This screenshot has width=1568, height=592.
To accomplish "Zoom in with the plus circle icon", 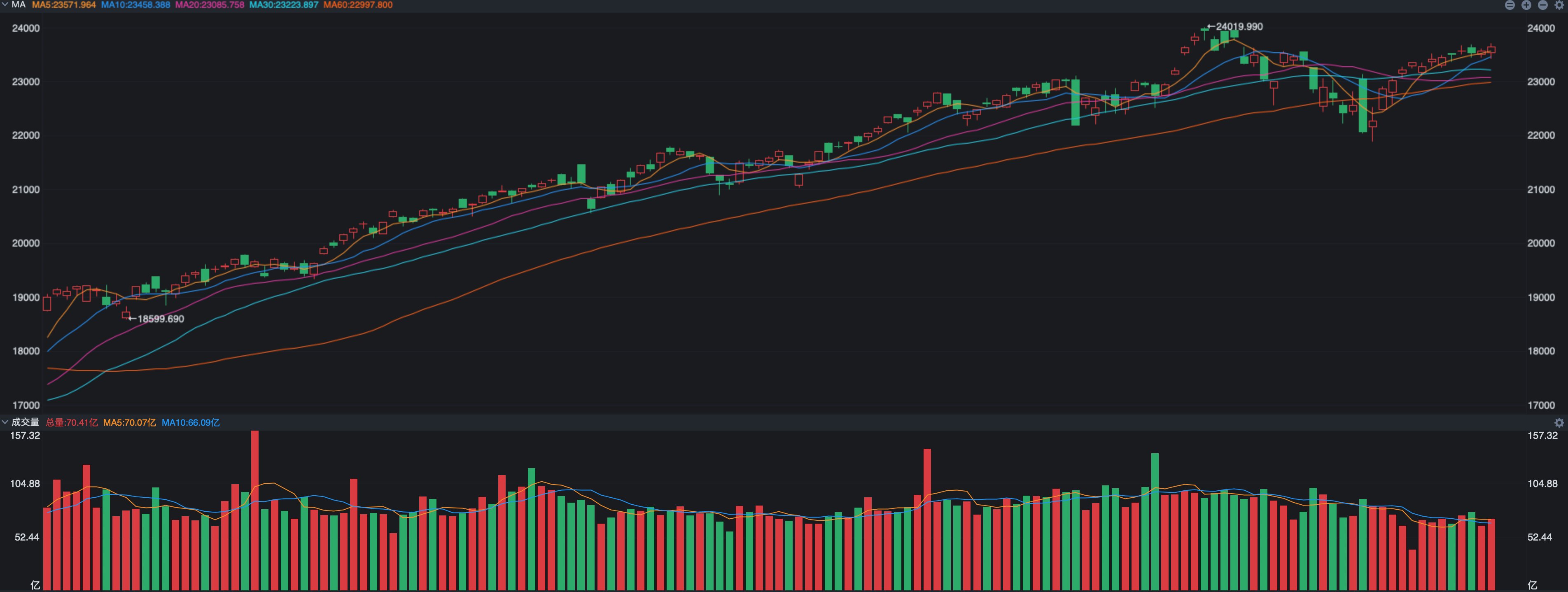I will 1526,5.
